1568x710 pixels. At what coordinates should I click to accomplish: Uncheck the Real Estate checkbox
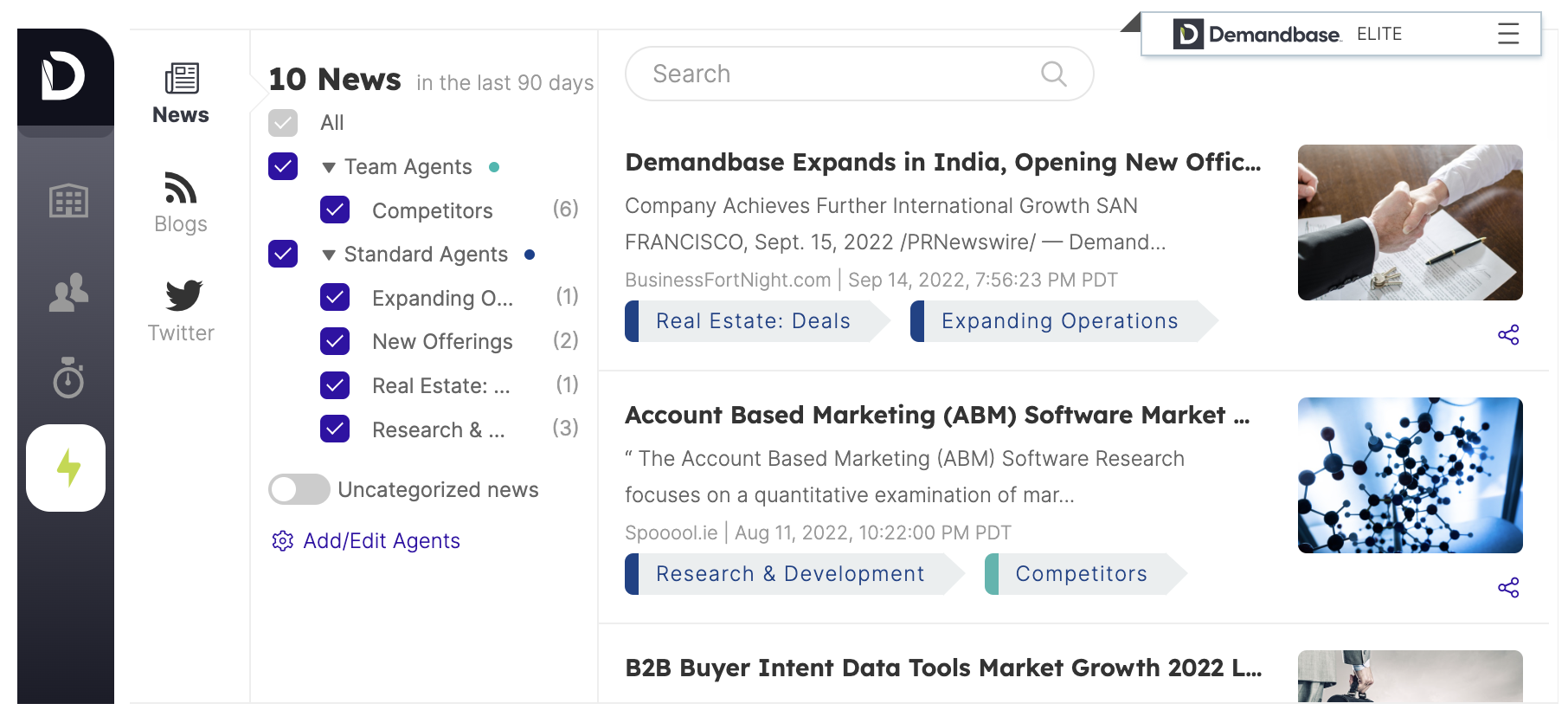pyautogui.click(x=335, y=384)
